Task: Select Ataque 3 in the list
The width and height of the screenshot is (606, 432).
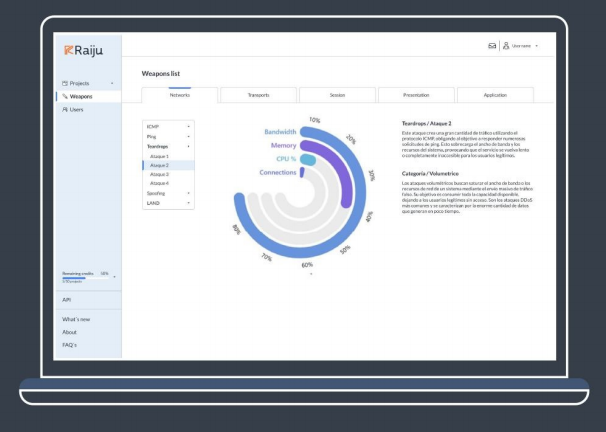Action: (x=159, y=175)
